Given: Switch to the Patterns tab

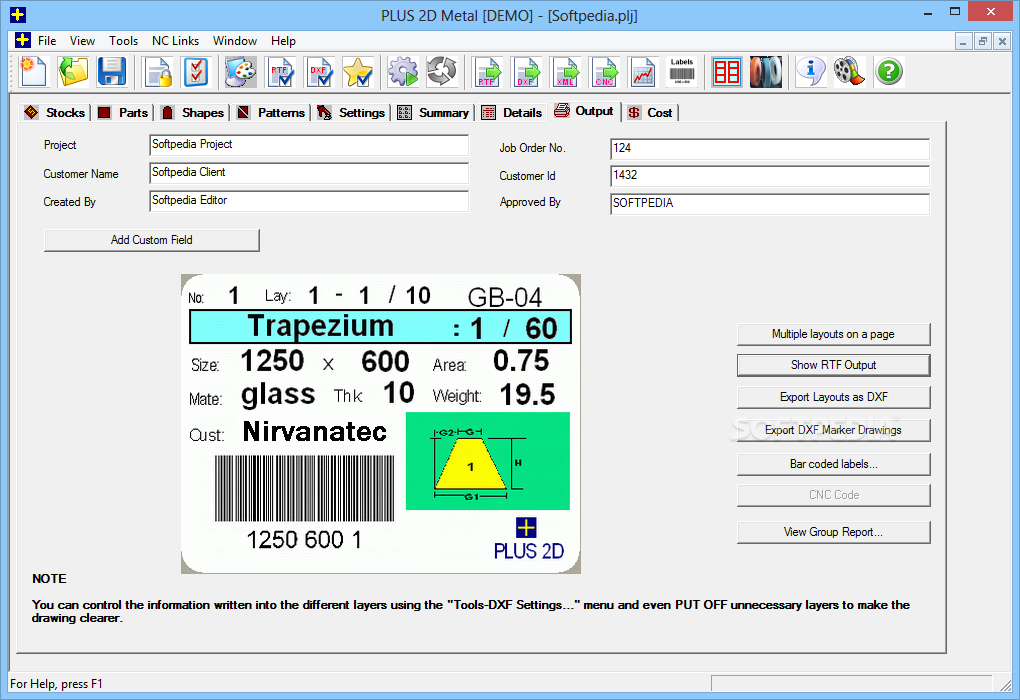Looking at the screenshot, I should (x=271, y=113).
